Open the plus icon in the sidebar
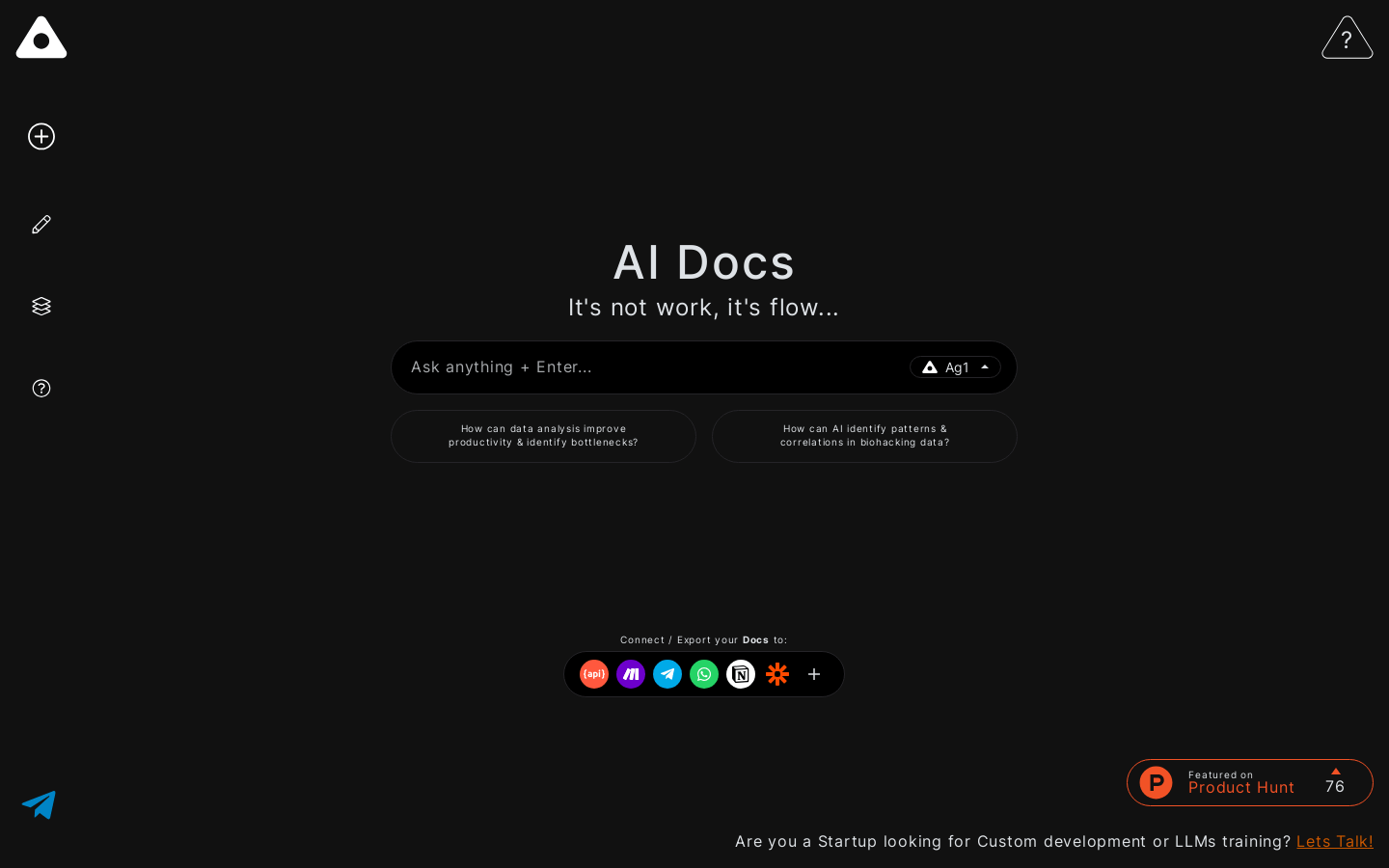Image resolution: width=1389 pixels, height=868 pixels. pos(41,136)
